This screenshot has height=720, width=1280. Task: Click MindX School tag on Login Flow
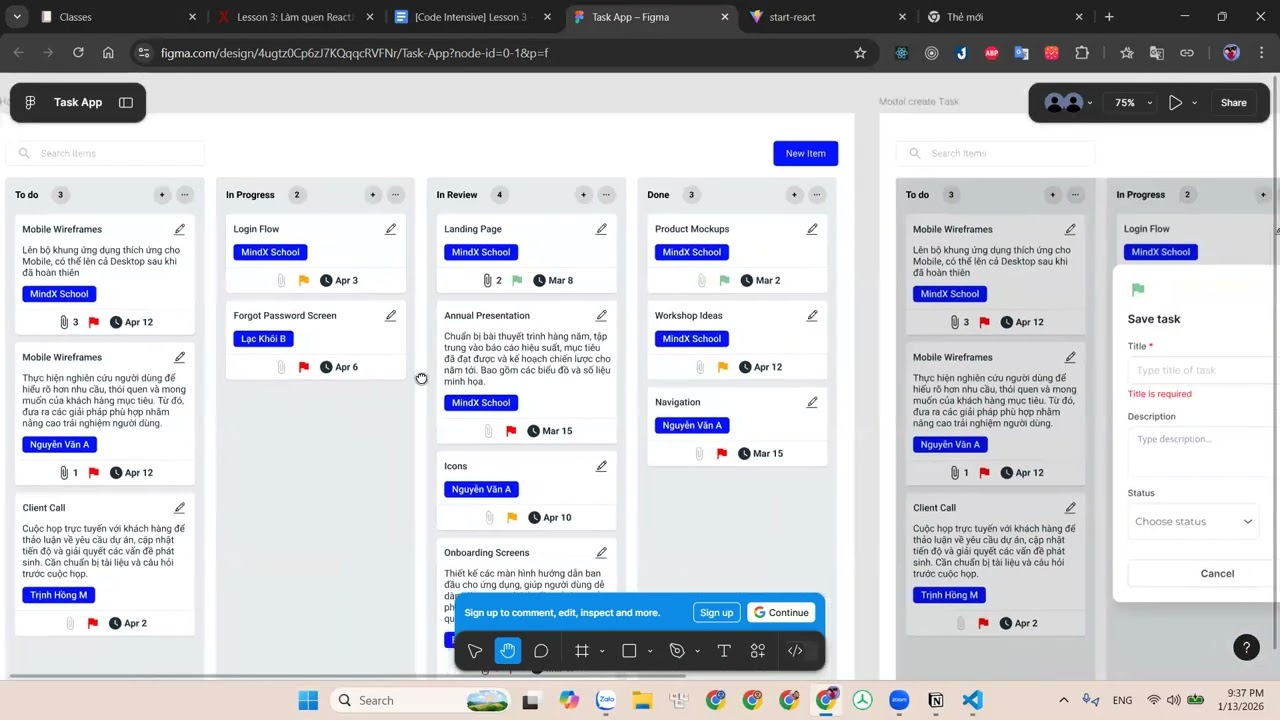(x=270, y=252)
